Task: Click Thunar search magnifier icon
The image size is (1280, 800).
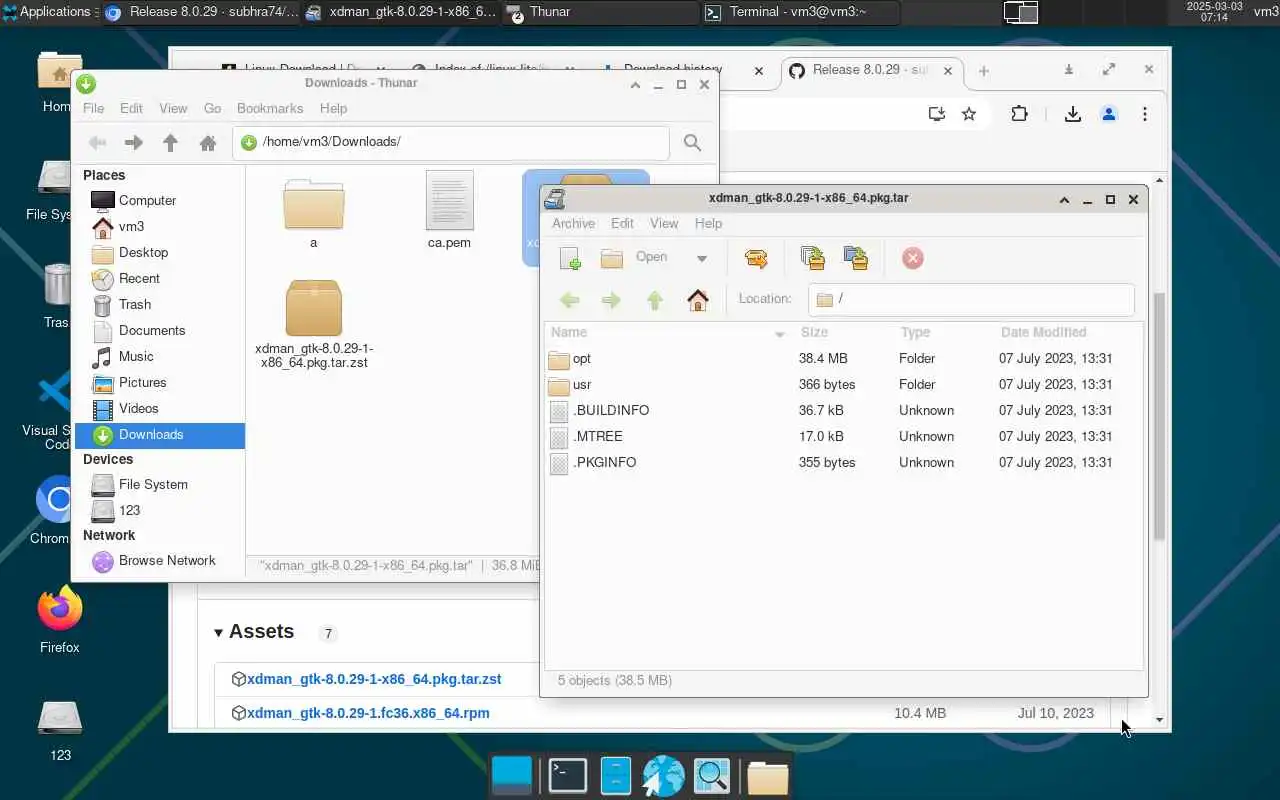Action: [x=692, y=143]
